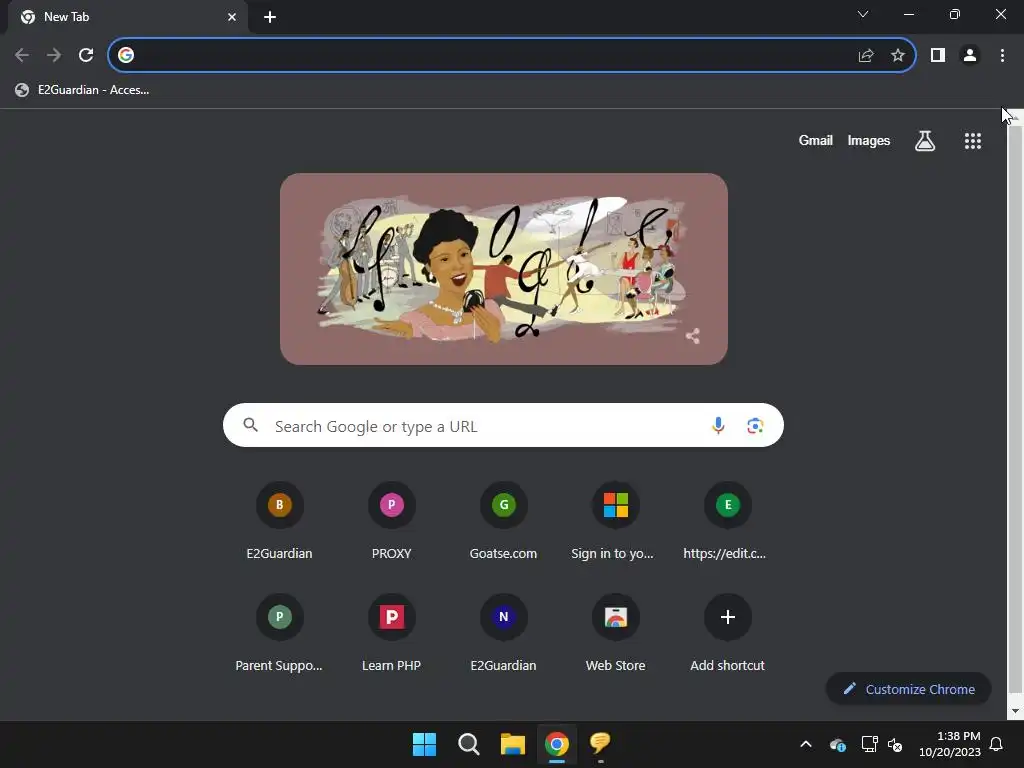Click the page vertical scrollbar

pos(1015,410)
